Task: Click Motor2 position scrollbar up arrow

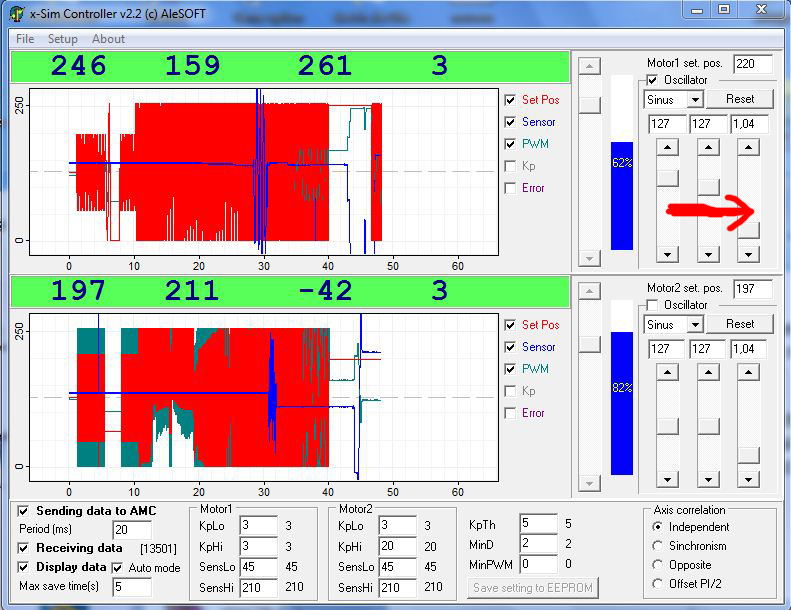Action: pyautogui.click(x=589, y=291)
